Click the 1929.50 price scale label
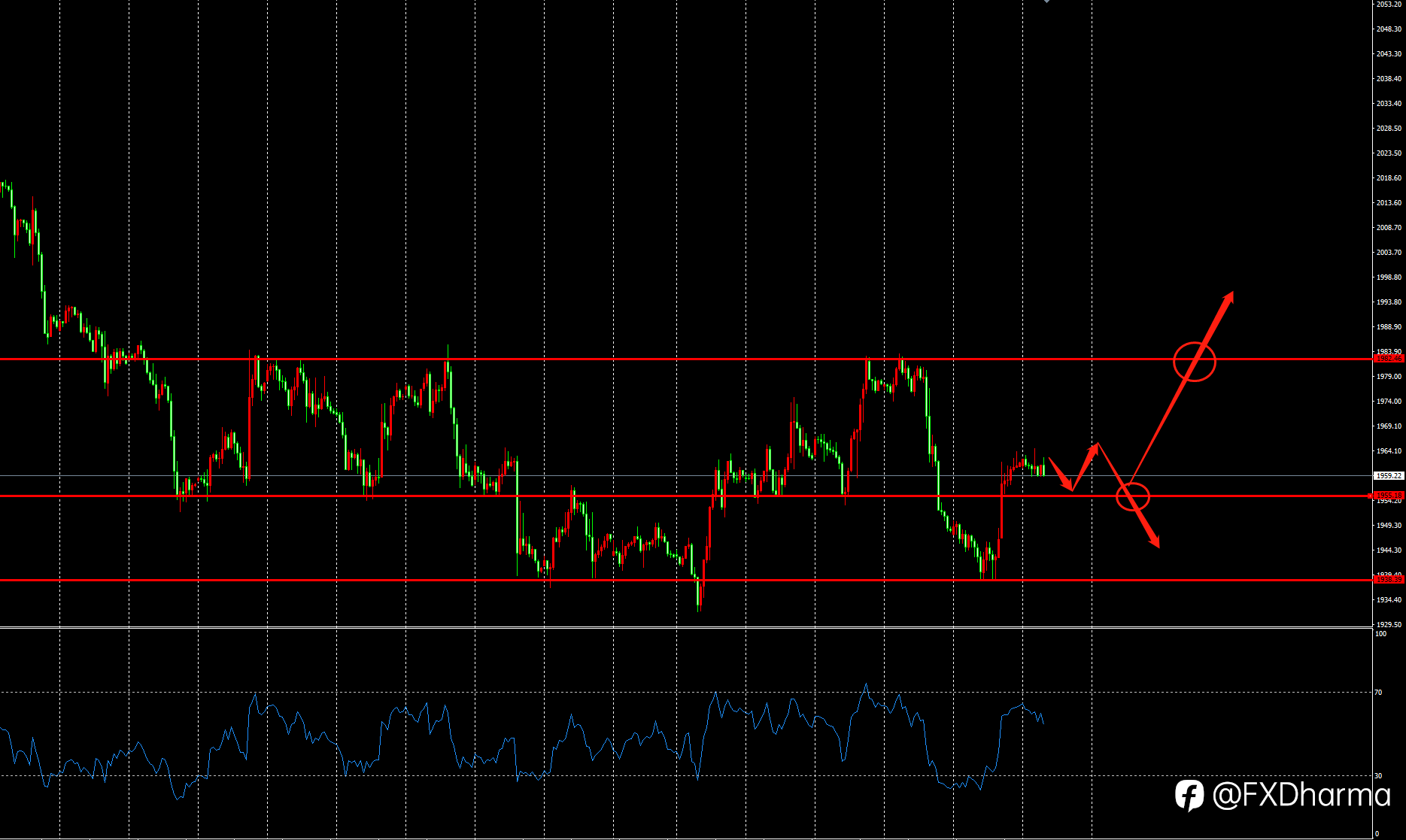 [1389, 625]
